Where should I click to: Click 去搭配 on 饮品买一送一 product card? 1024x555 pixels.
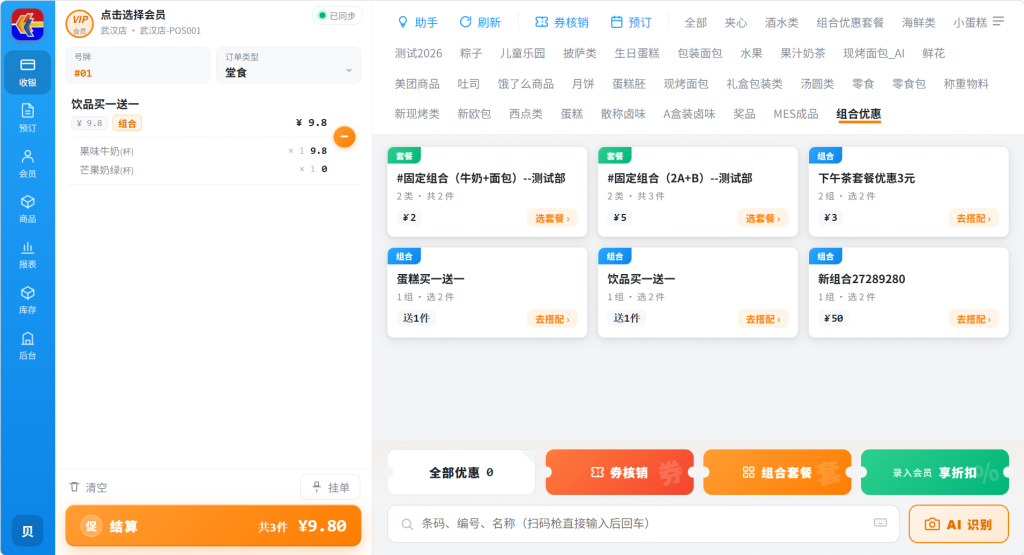(x=763, y=319)
